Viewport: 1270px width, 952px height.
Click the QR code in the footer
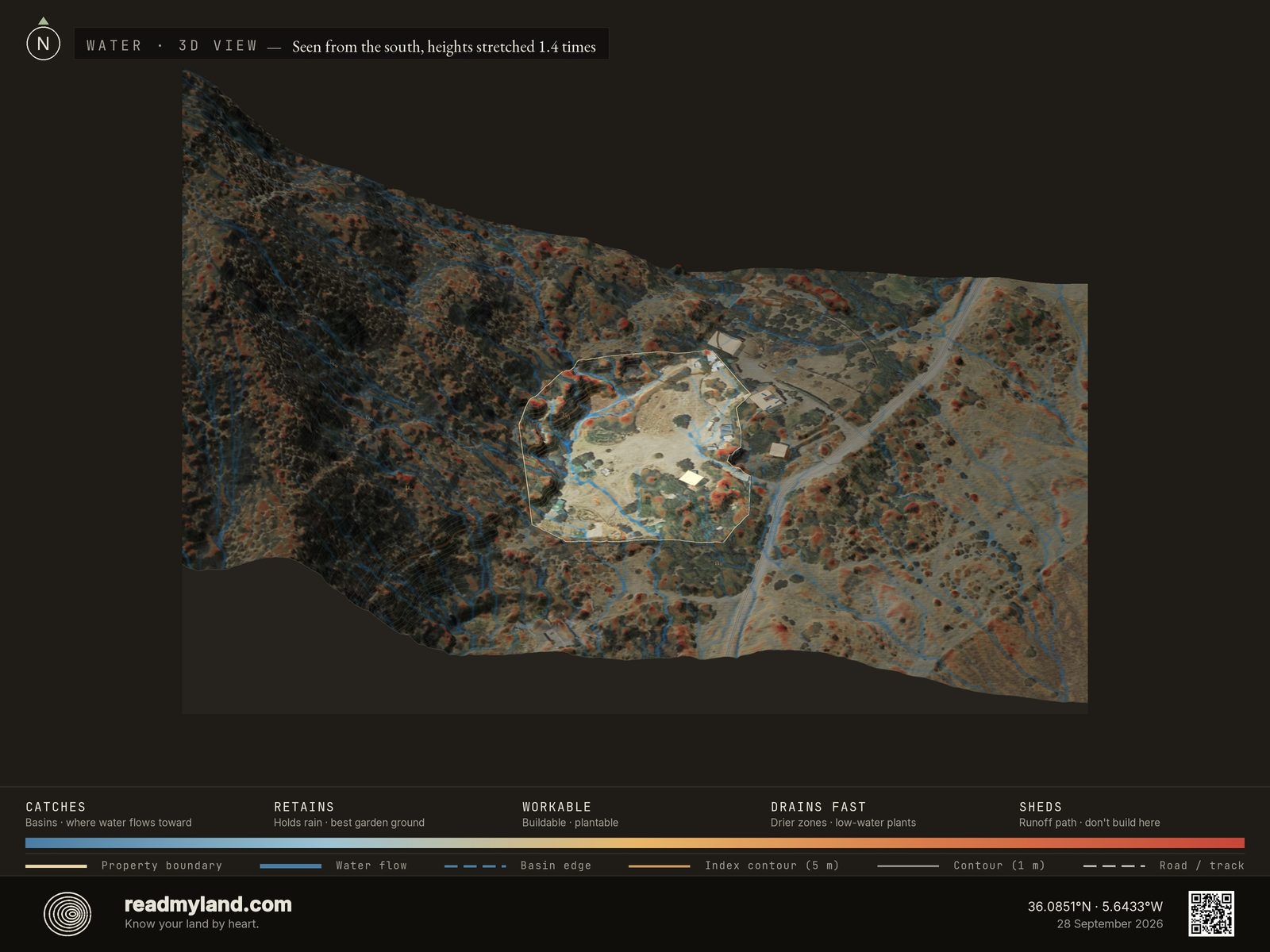coord(1211,914)
